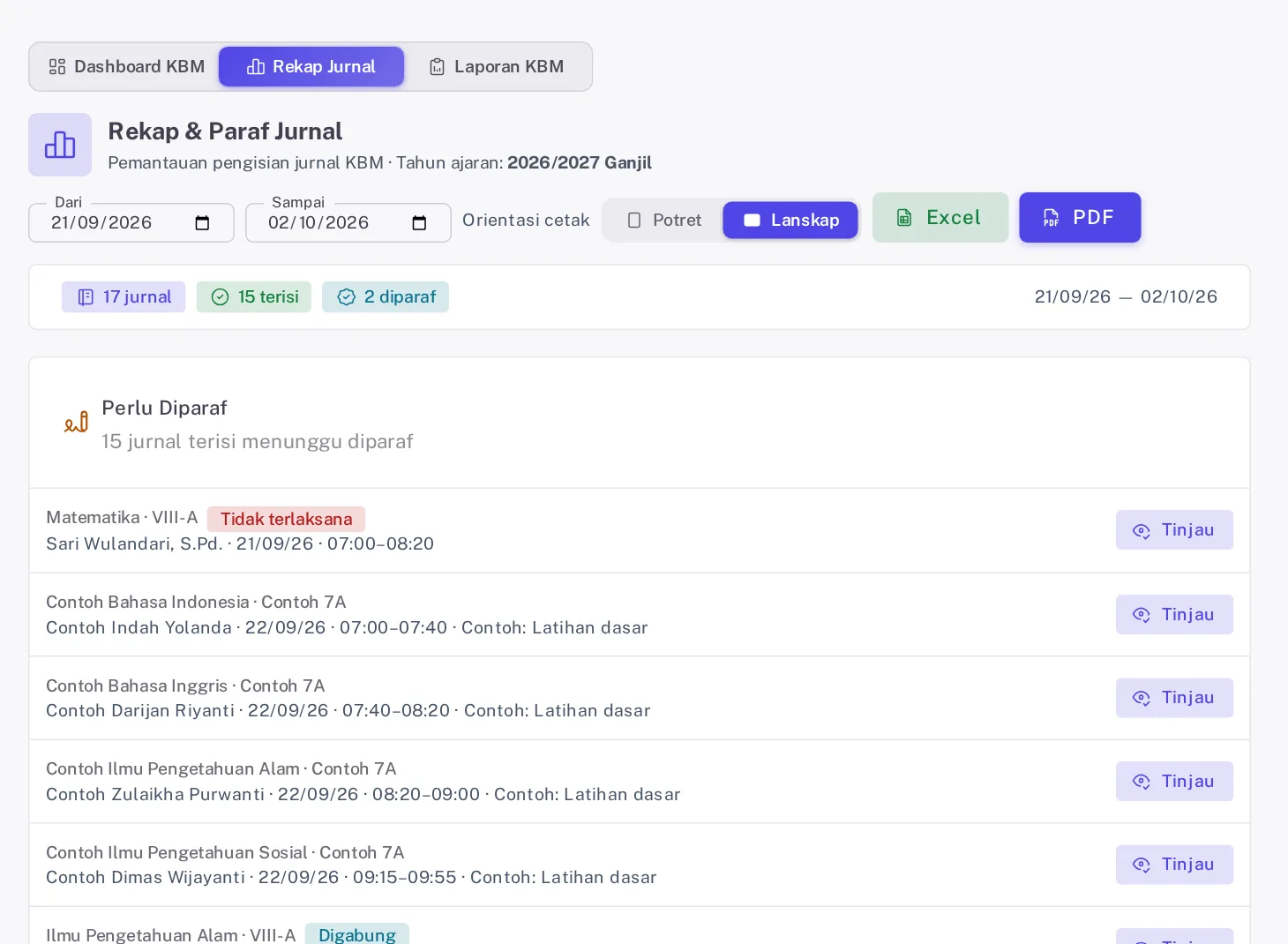The image size is (1288, 944).
Task: Click the Sari Wulandari, S.Pd. entry text
Action: [x=240, y=543]
